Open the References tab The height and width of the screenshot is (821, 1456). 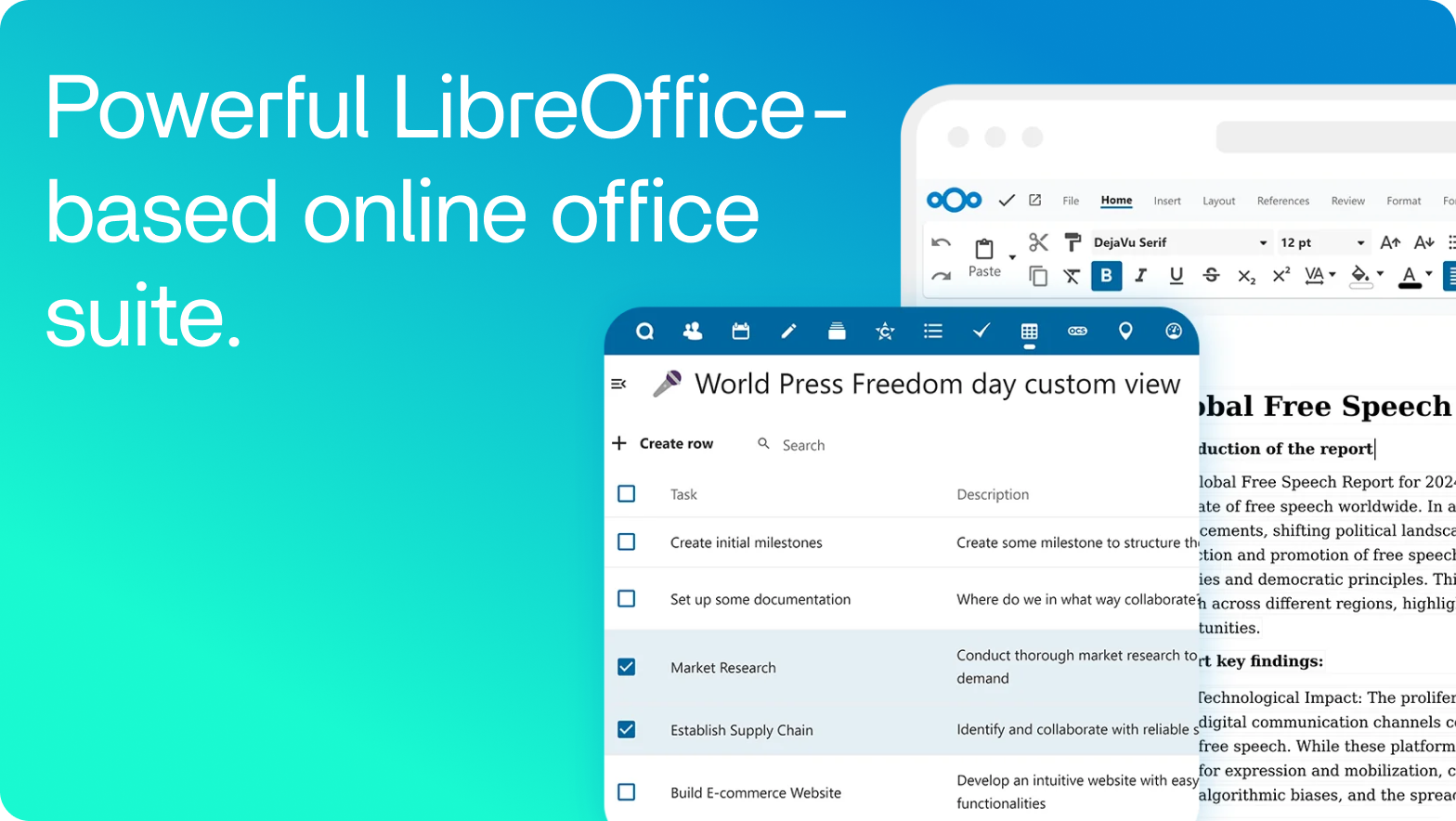(1282, 201)
